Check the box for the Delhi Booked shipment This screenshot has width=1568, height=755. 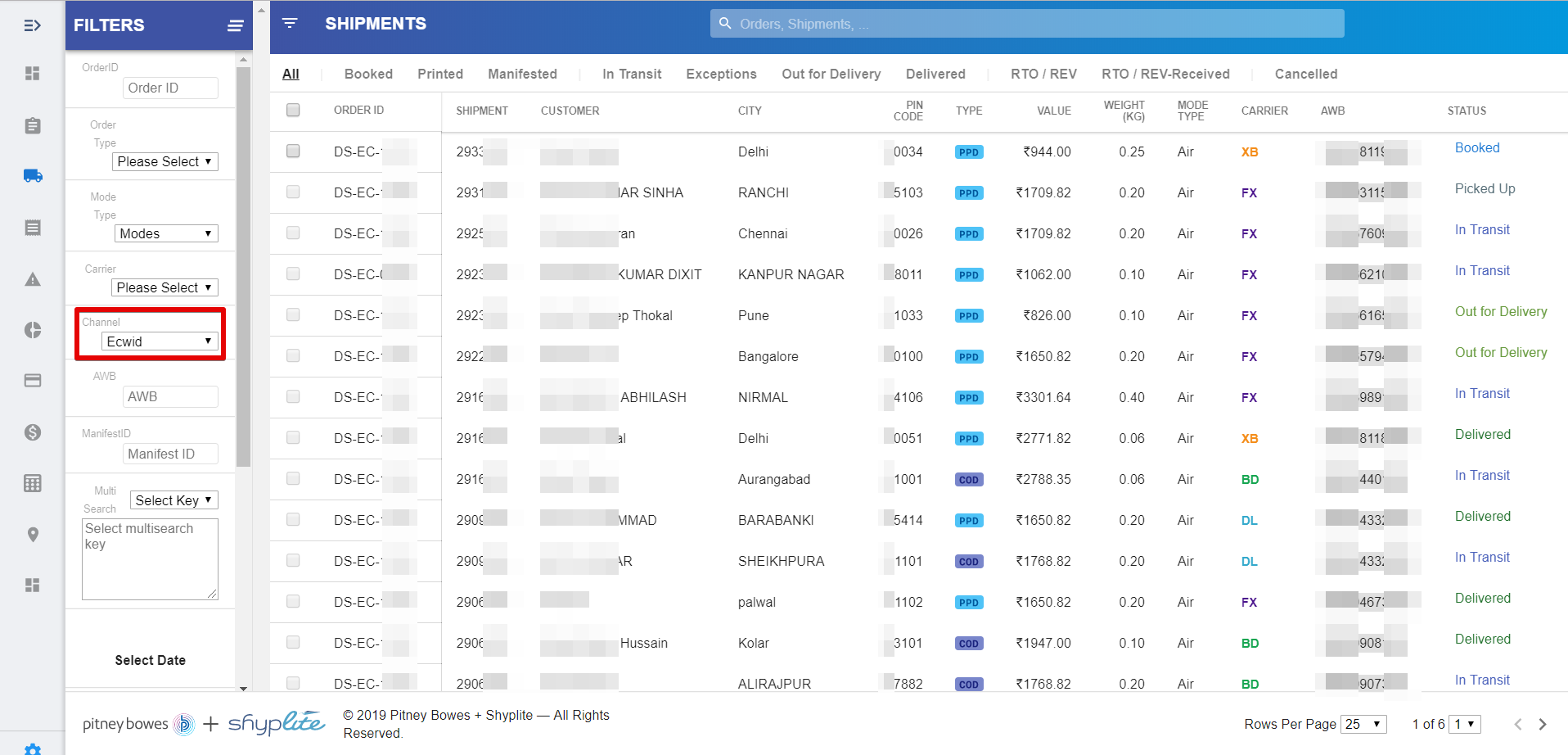[x=293, y=151]
